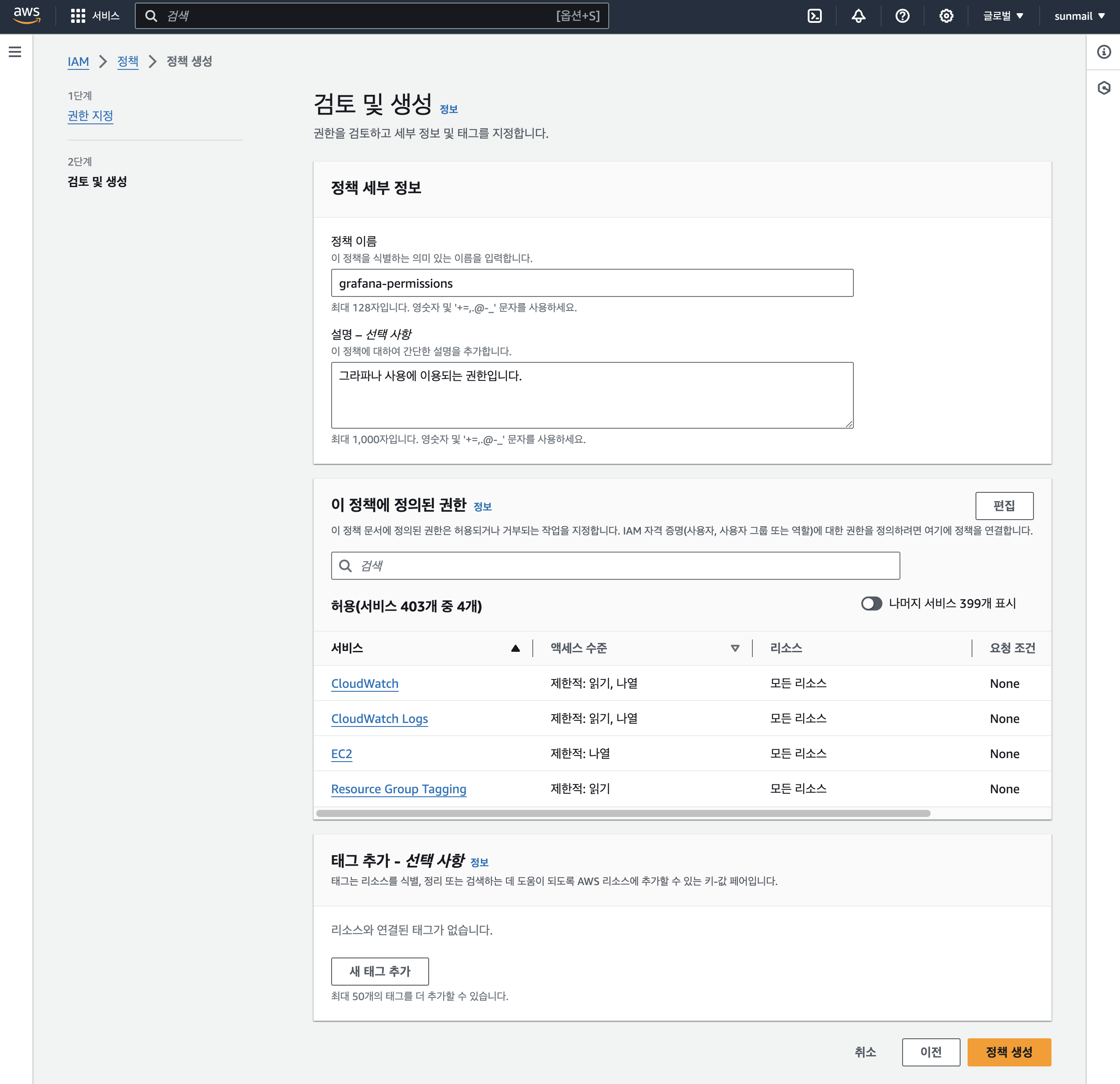The height and width of the screenshot is (1084, 1120).
Task: Focus the top AWS search bar
Action: pos(372,16)
